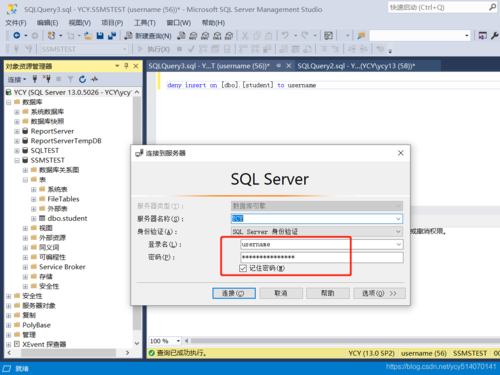Expand the 系统数据库 folder
Image resolution: width=500 pixels, height=375 pixels.
click(17, 112)
